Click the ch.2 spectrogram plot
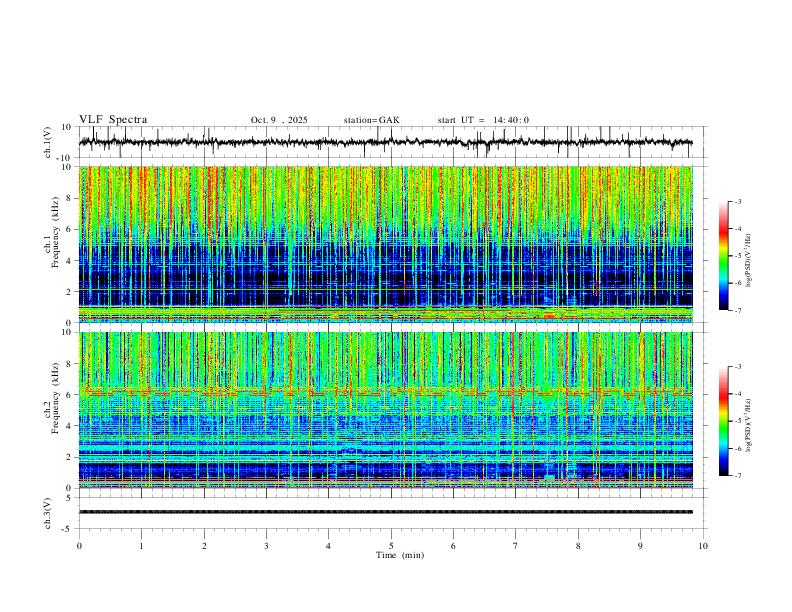The height and width of the screenshot is (612, 792). coord(386,410)
